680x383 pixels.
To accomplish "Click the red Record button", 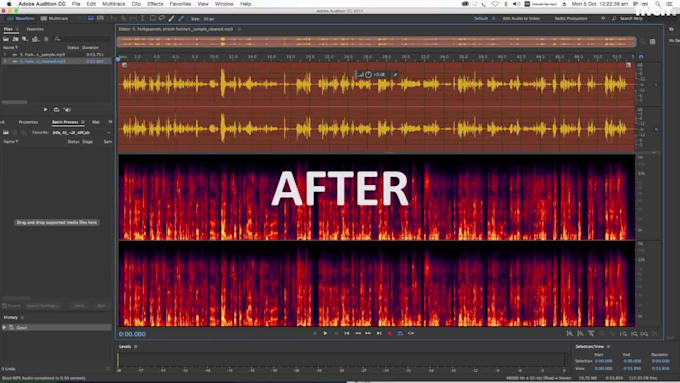I will click(x=389, y=334).
